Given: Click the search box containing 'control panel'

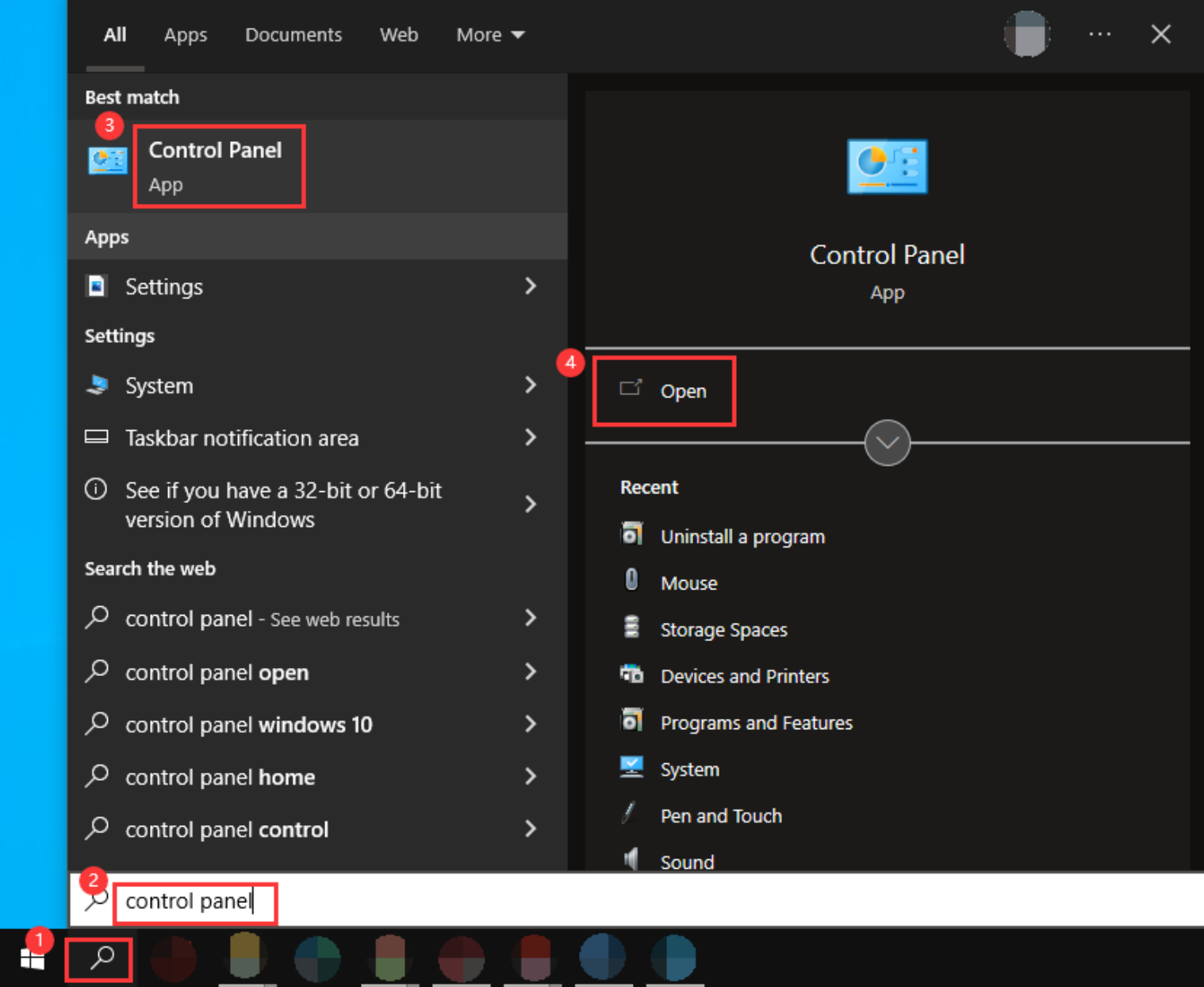Looking at the screenshot, I should tap(636, 901).
